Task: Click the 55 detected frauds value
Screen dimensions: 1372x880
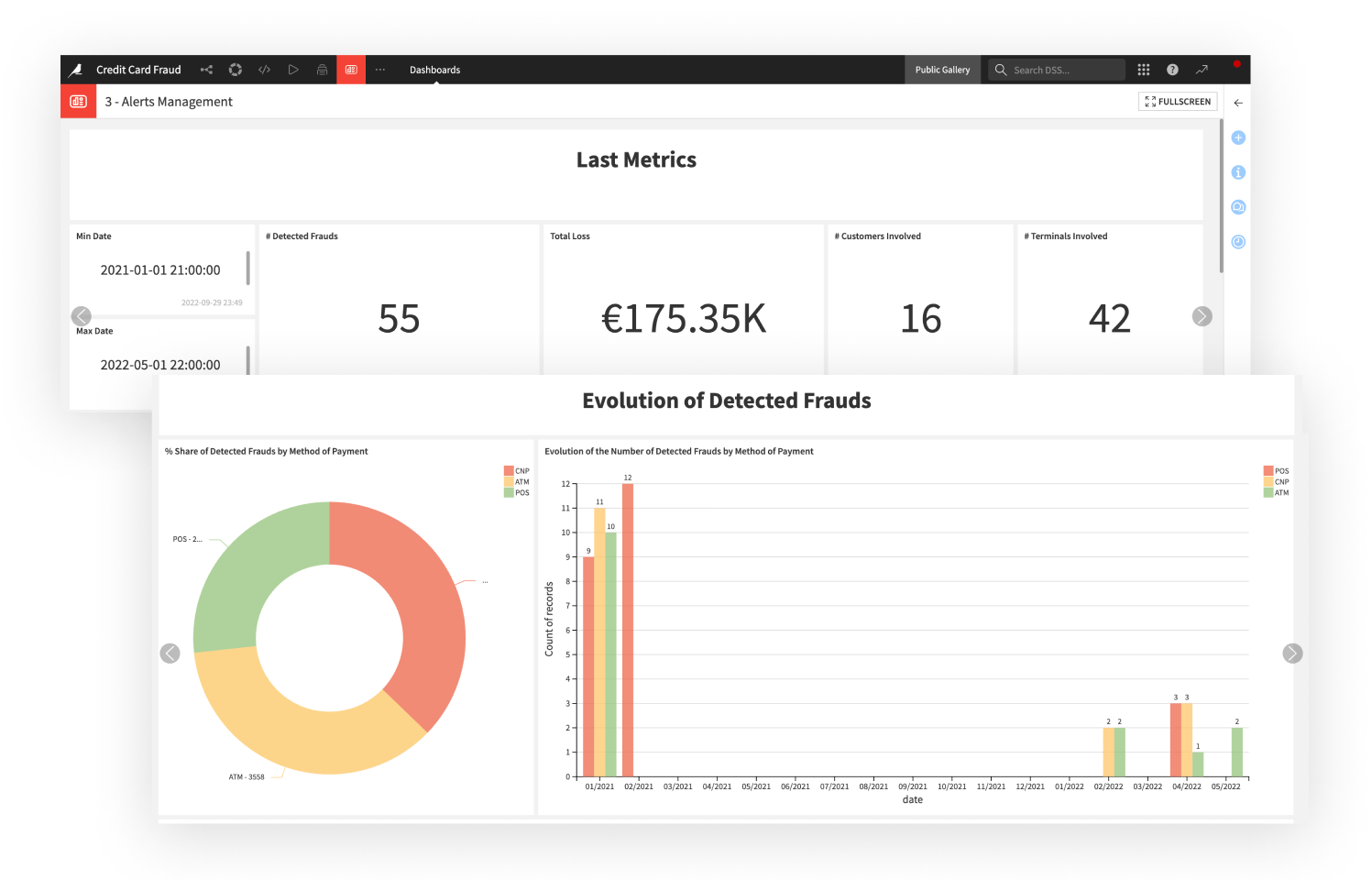Action: pyautogui.click(x=399, y=319)
